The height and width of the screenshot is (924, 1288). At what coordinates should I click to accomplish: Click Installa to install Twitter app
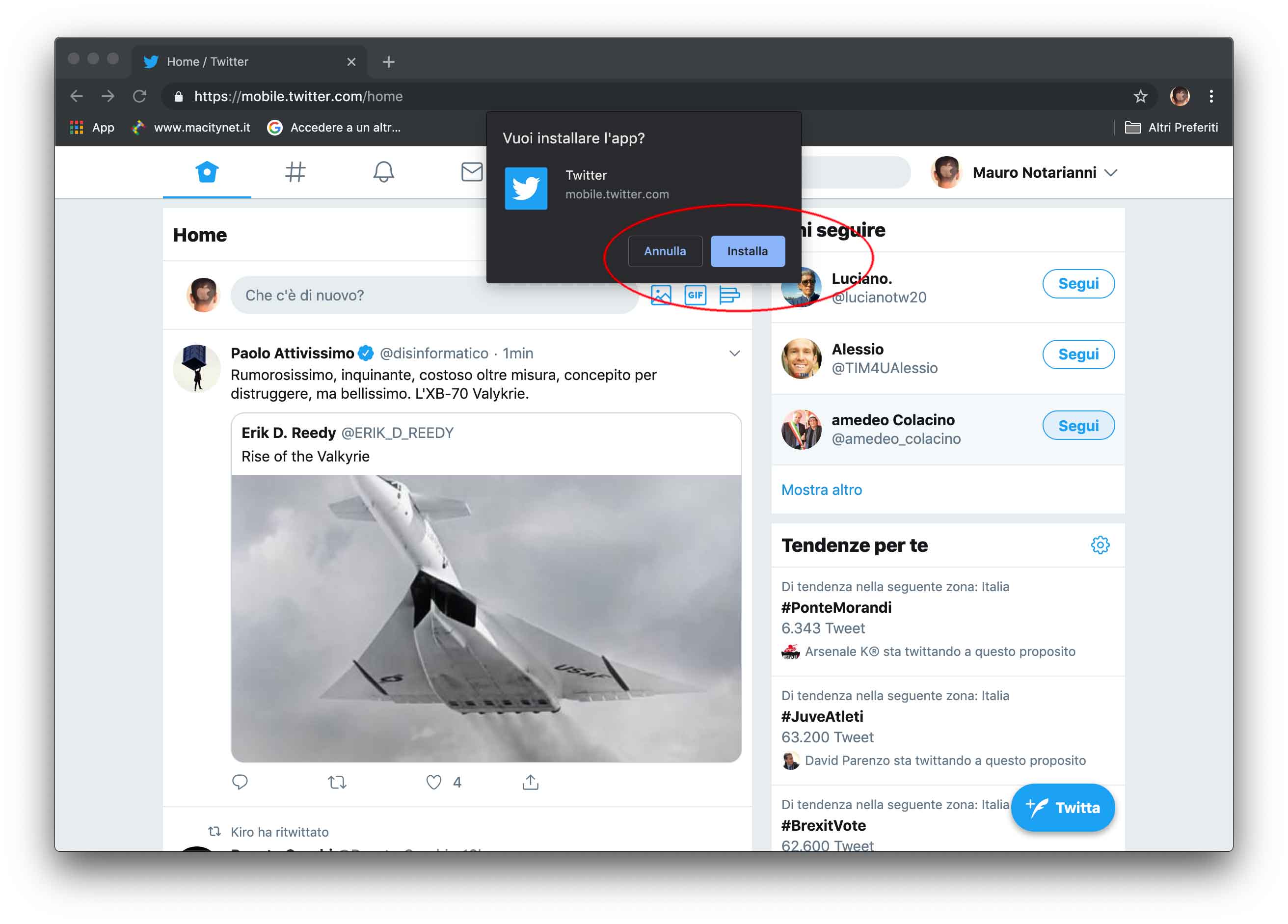(x=748, y=251)
